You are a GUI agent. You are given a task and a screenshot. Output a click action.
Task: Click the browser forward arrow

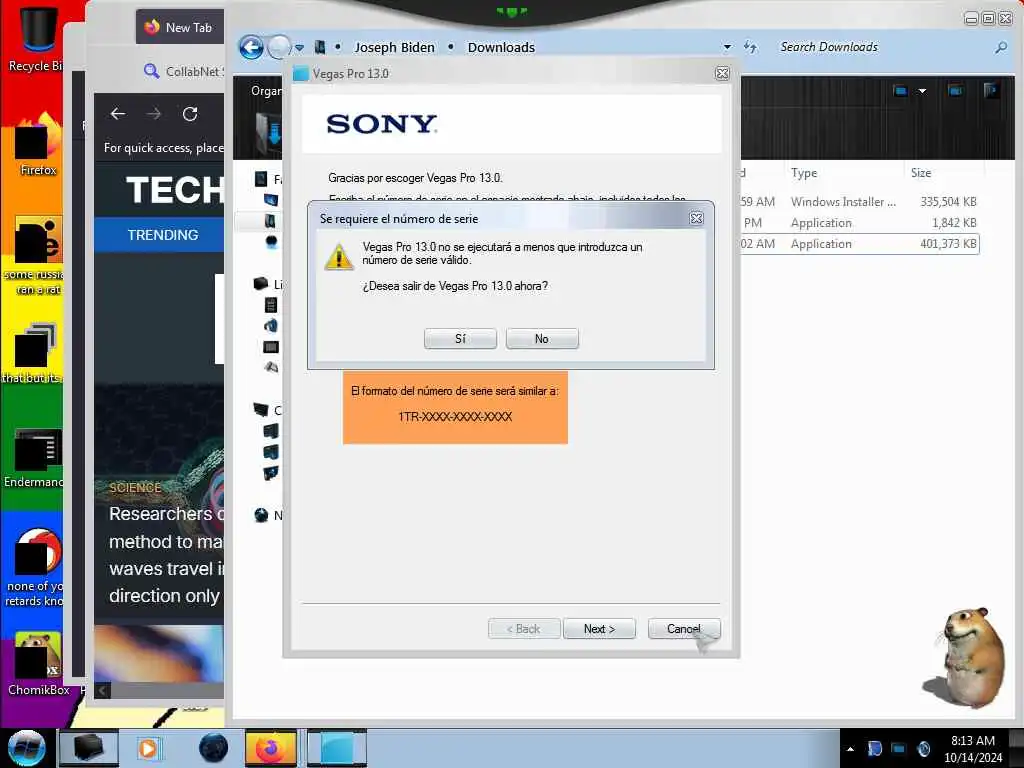coord(154,114)
